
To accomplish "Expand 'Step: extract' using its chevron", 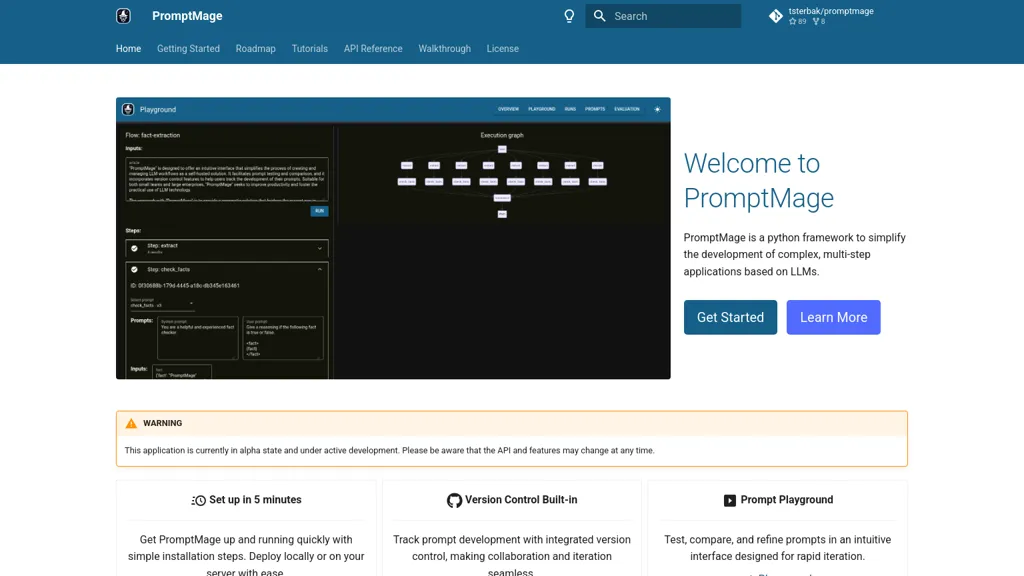I will 320,248.
